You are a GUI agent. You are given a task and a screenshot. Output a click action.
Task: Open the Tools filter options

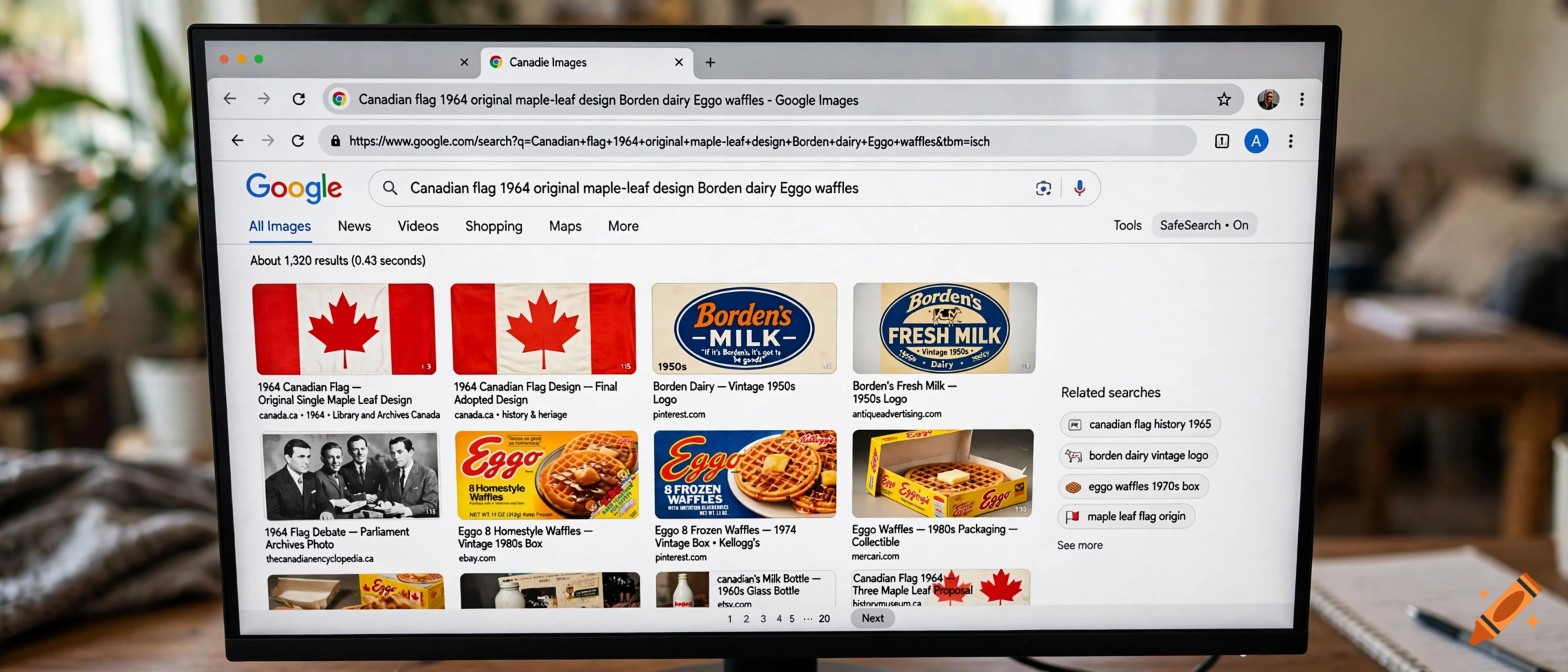coord(1127,225)
